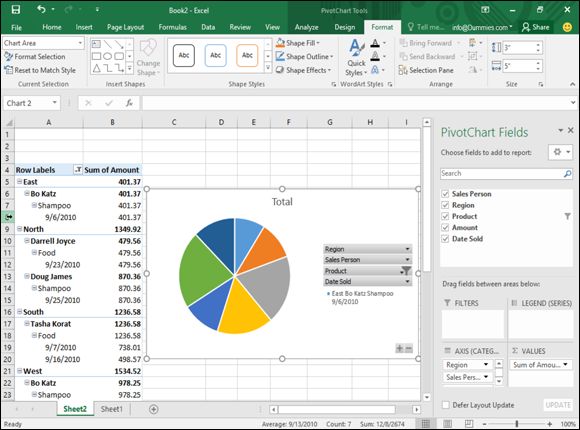The width and height of the screenshot is (580, 430).
Task: Switch to the Sheet1 tab
Action: tap(111, 409)
